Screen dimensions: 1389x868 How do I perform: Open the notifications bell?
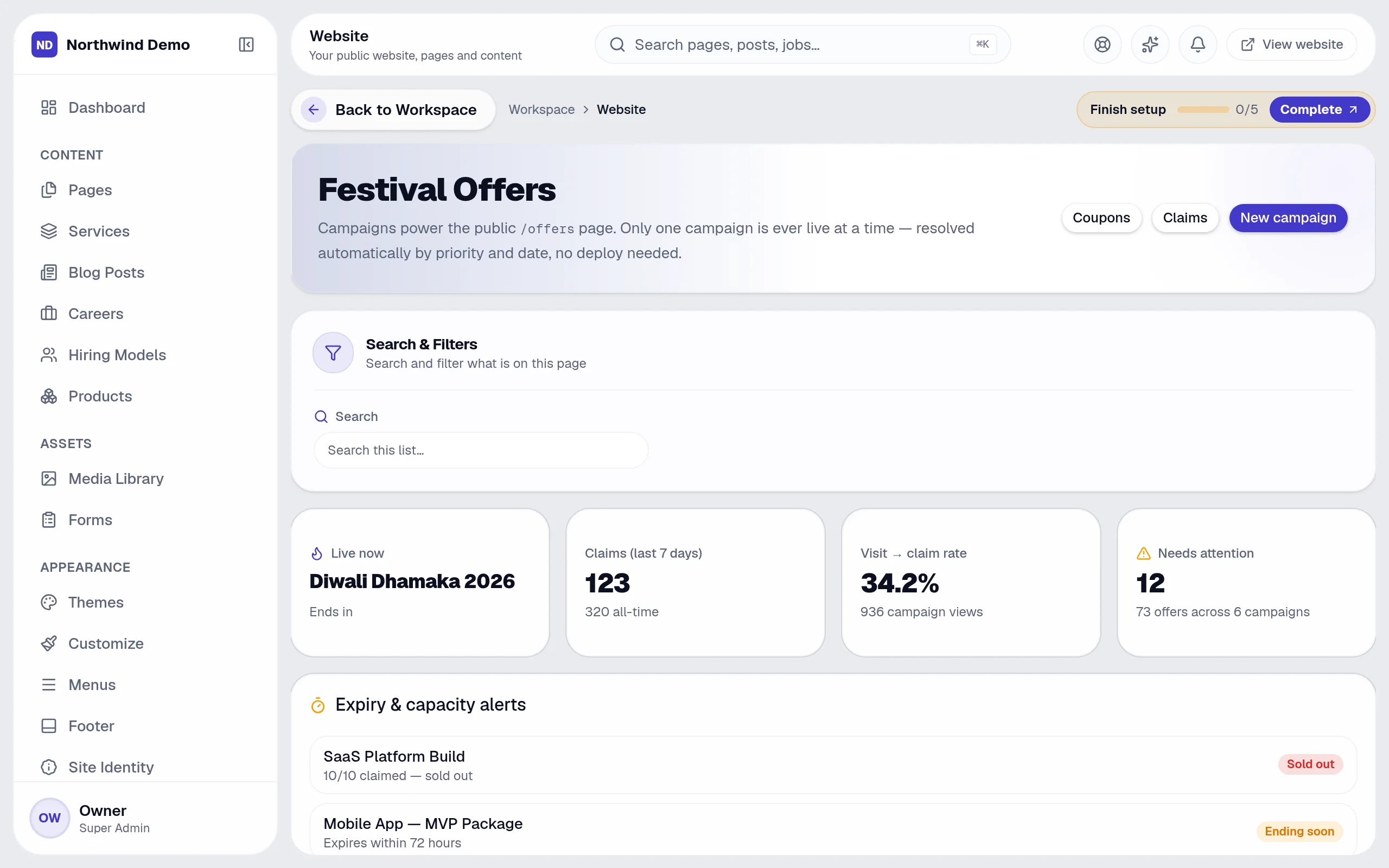click(1197, 45)
